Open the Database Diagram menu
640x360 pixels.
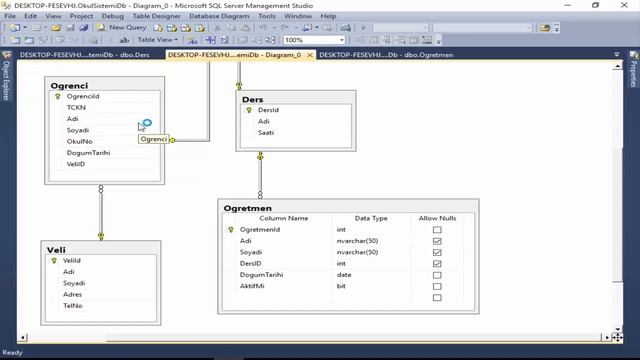(x=219, y=16)
